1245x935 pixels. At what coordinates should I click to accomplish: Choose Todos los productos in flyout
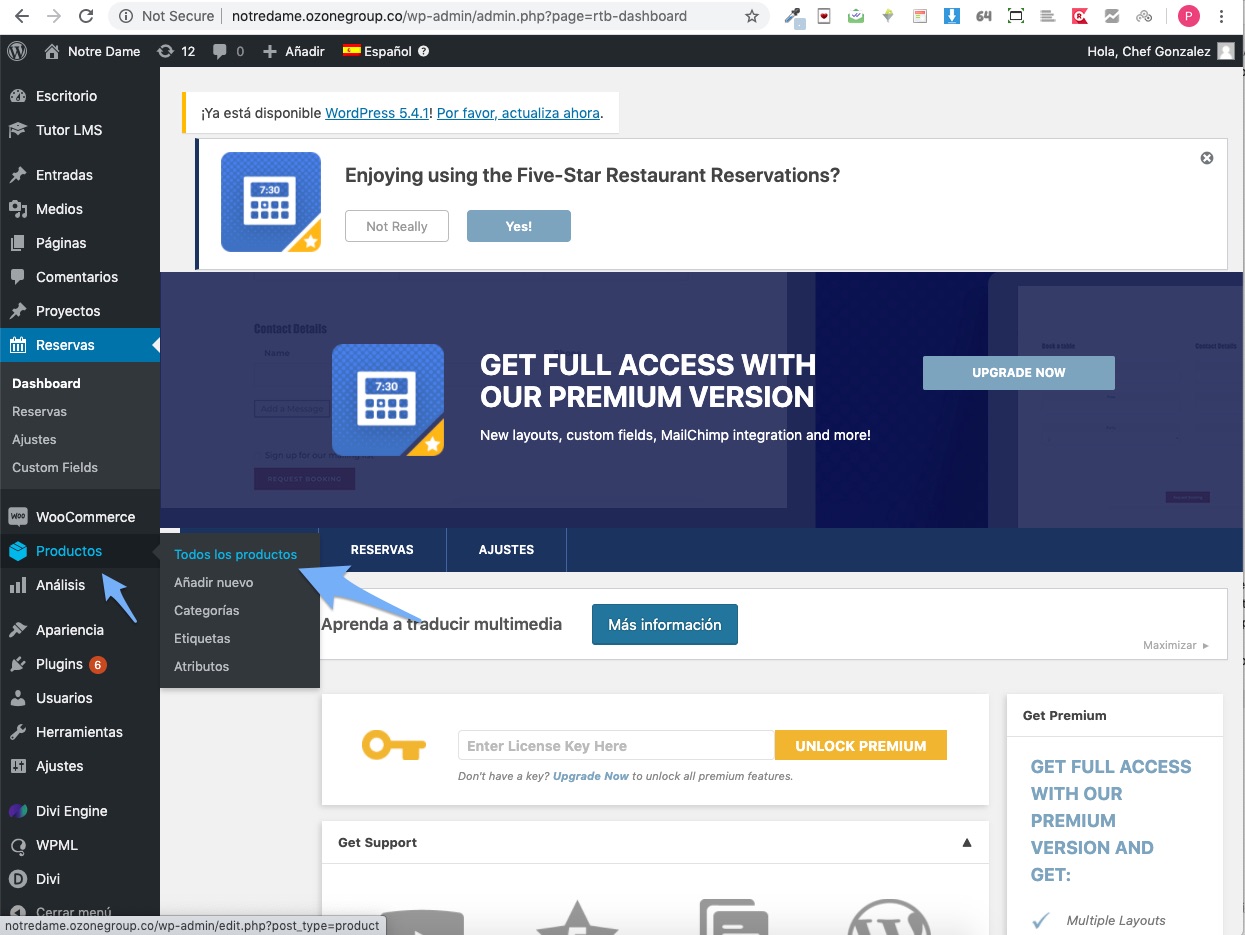click(x=235, y=554)
